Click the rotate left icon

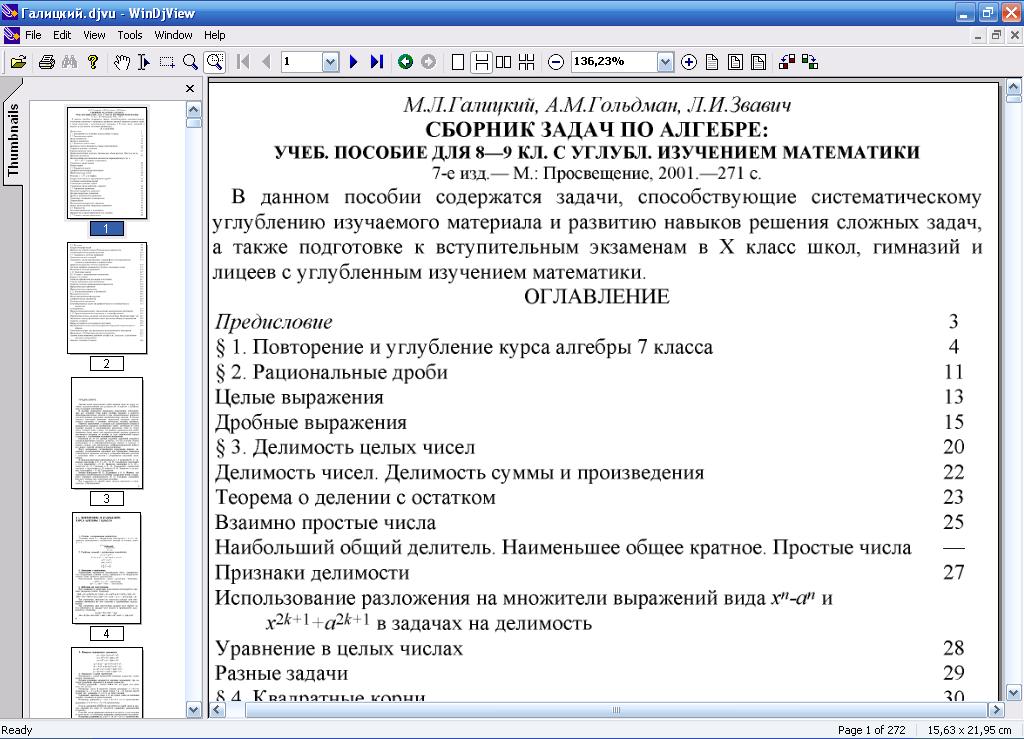click(787, 62)
